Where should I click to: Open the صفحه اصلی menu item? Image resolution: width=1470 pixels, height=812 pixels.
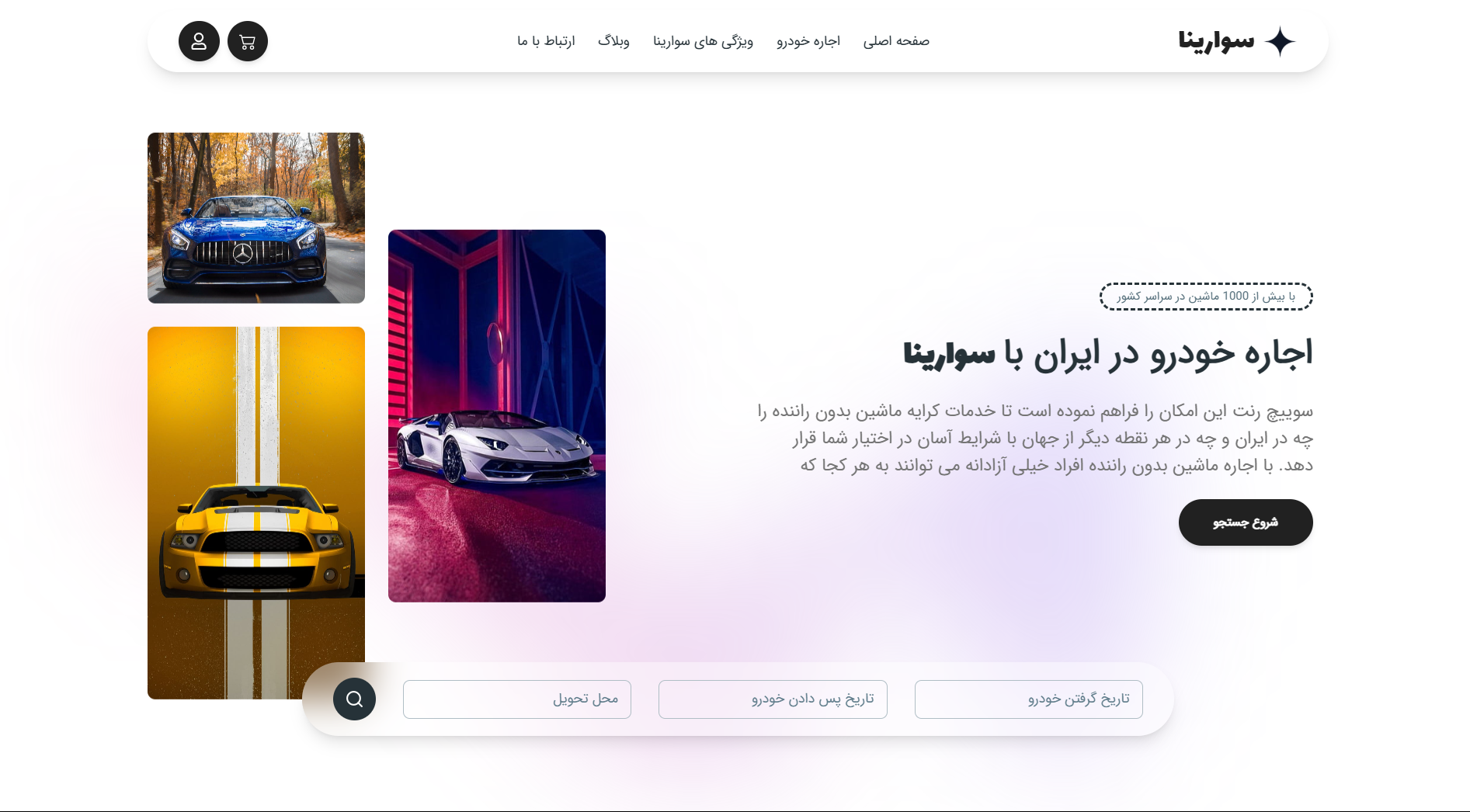pos(896,41)
